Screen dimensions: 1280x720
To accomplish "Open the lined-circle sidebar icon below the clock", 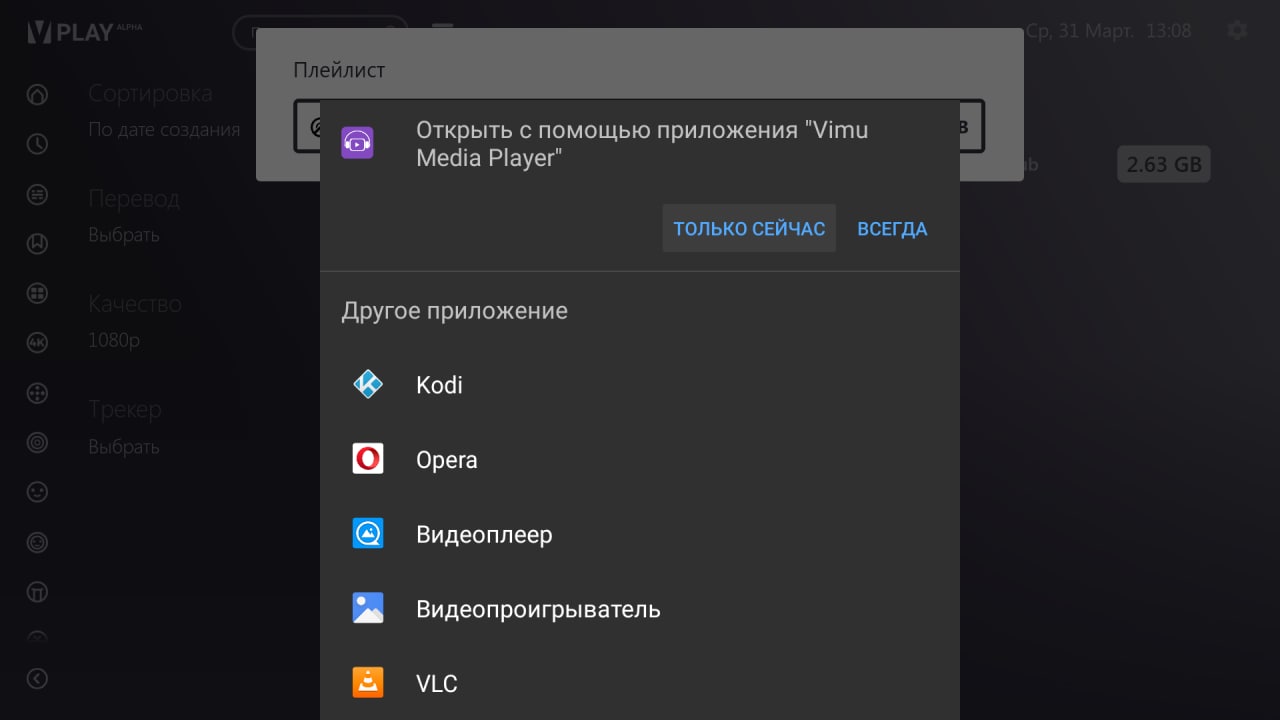I will click(x=37, y=194).
